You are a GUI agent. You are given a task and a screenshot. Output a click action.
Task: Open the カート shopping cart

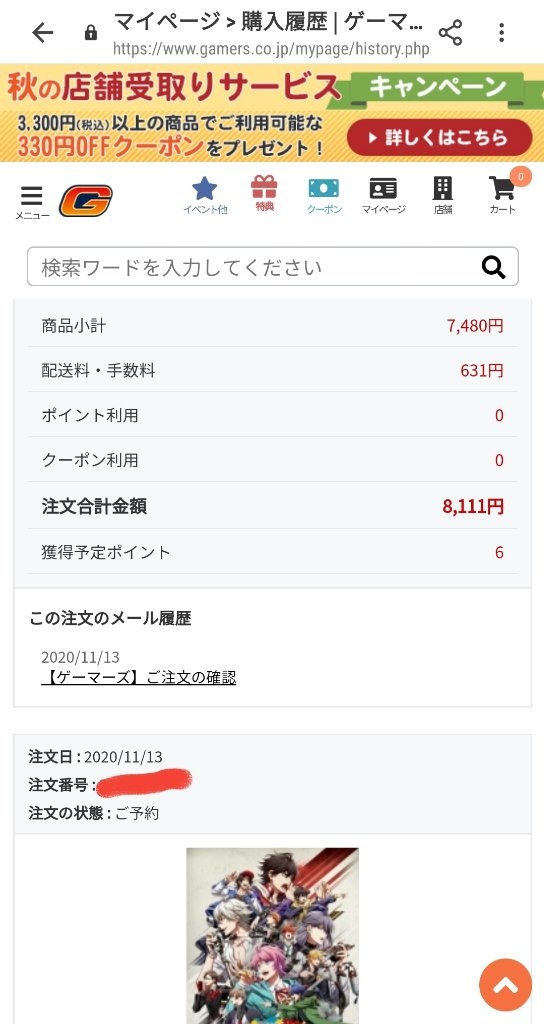click(x=503, y=194)
